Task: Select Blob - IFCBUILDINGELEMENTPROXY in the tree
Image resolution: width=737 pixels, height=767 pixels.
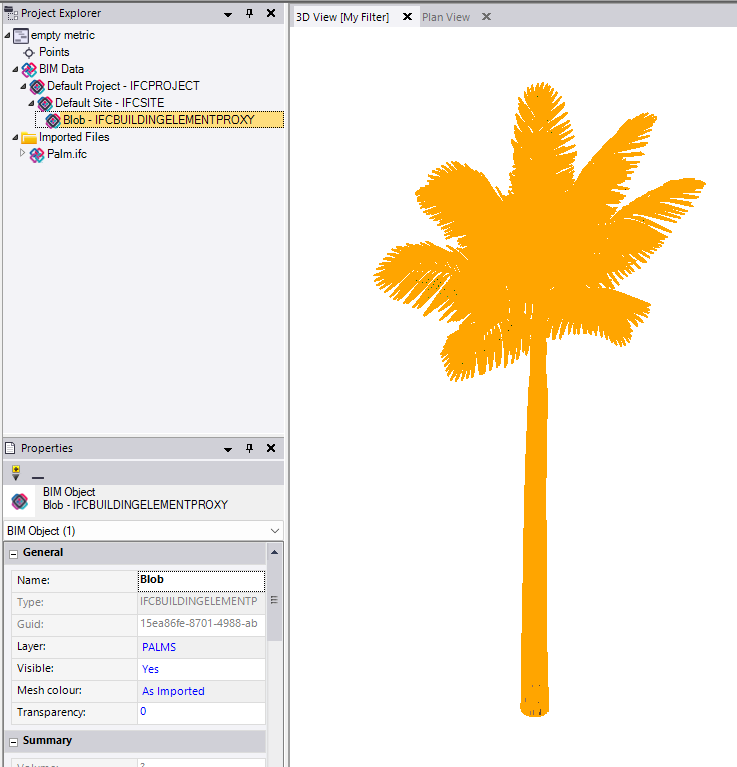Action: click(x=159, y=120)
